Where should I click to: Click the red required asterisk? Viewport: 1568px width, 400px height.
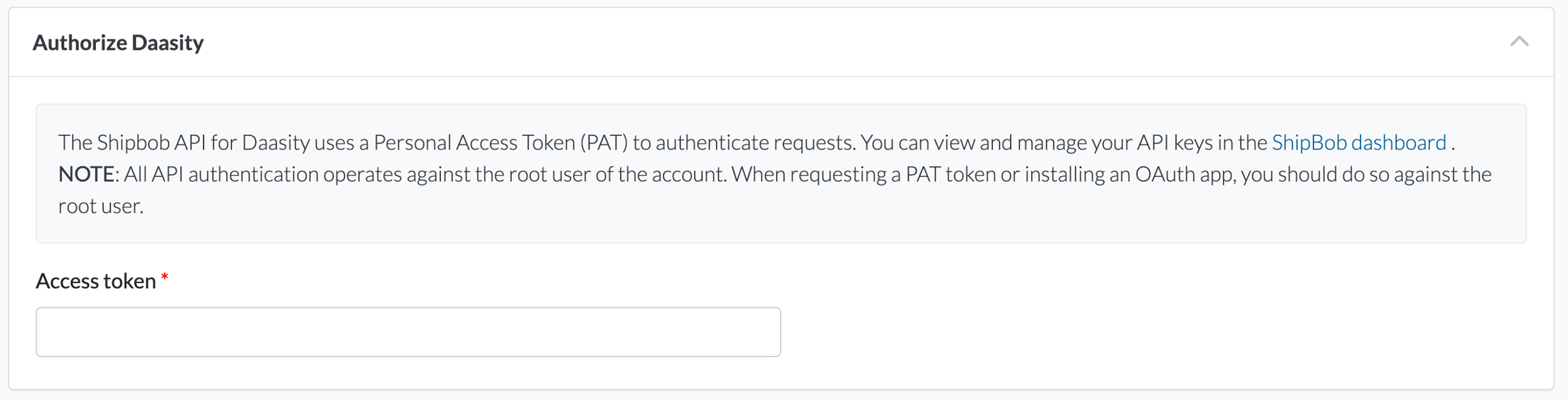tap(165, 278)
